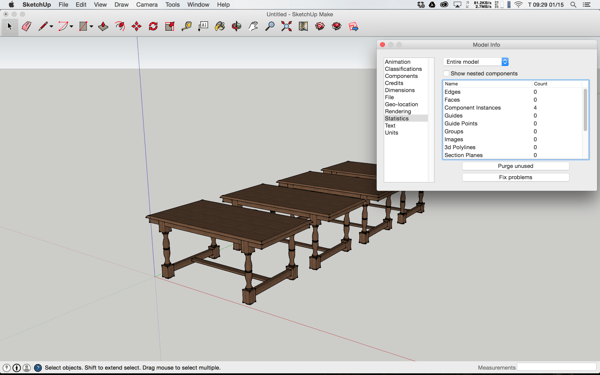
Task: Open the 3D Warehouse icon
Action: [320, 26]
